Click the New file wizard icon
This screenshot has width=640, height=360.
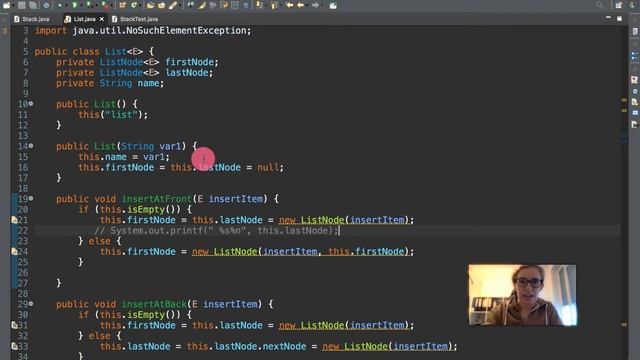7,5
